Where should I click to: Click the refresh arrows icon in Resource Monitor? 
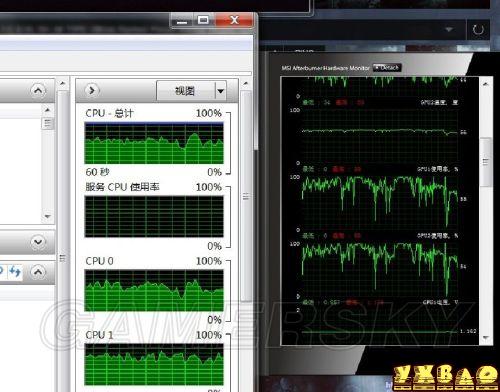coord(14,271)
